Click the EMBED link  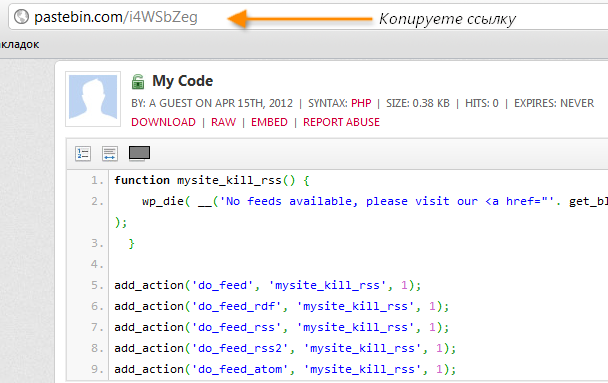pos(269,122)
